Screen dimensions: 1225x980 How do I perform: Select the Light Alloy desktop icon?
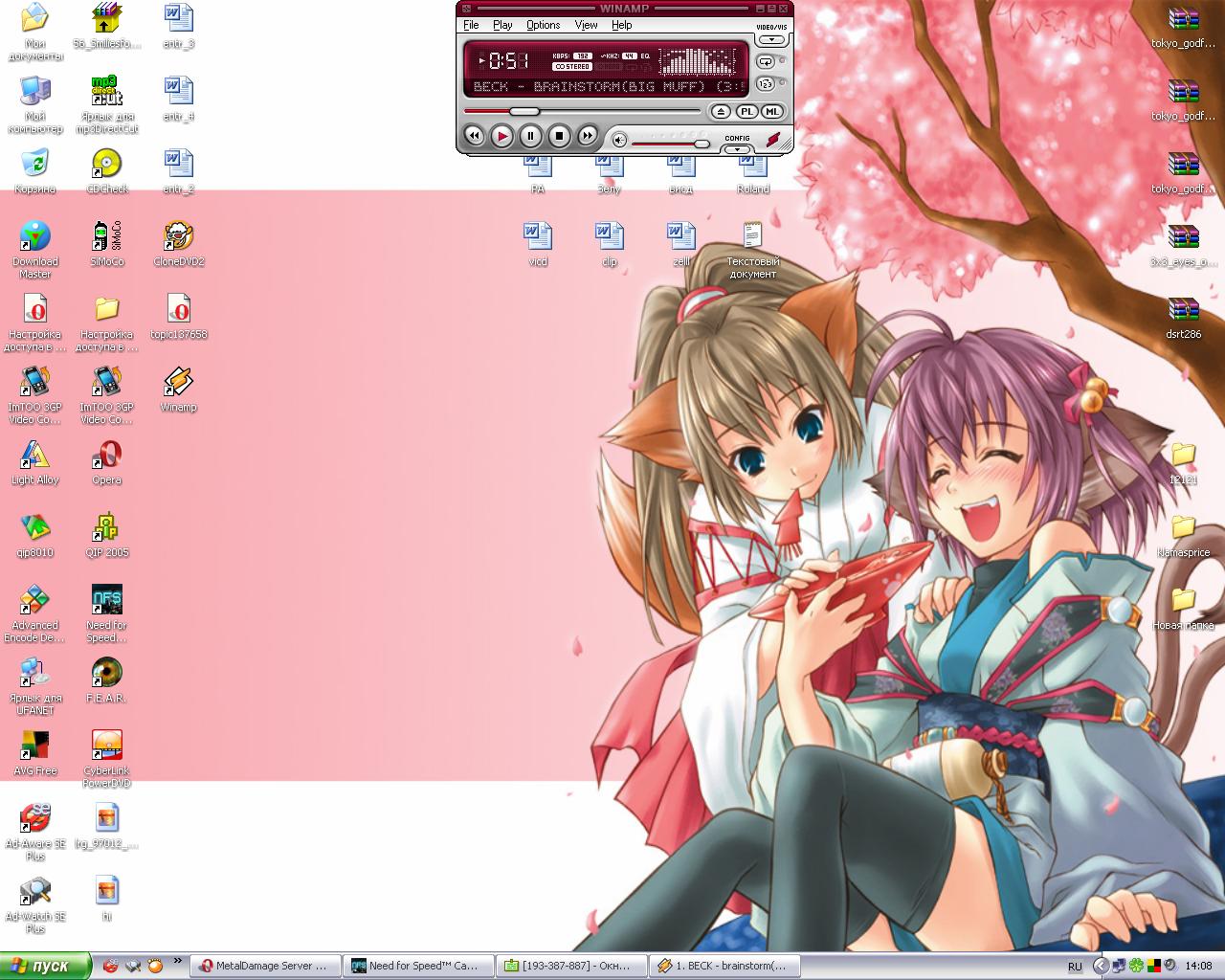tap(35, 462)
